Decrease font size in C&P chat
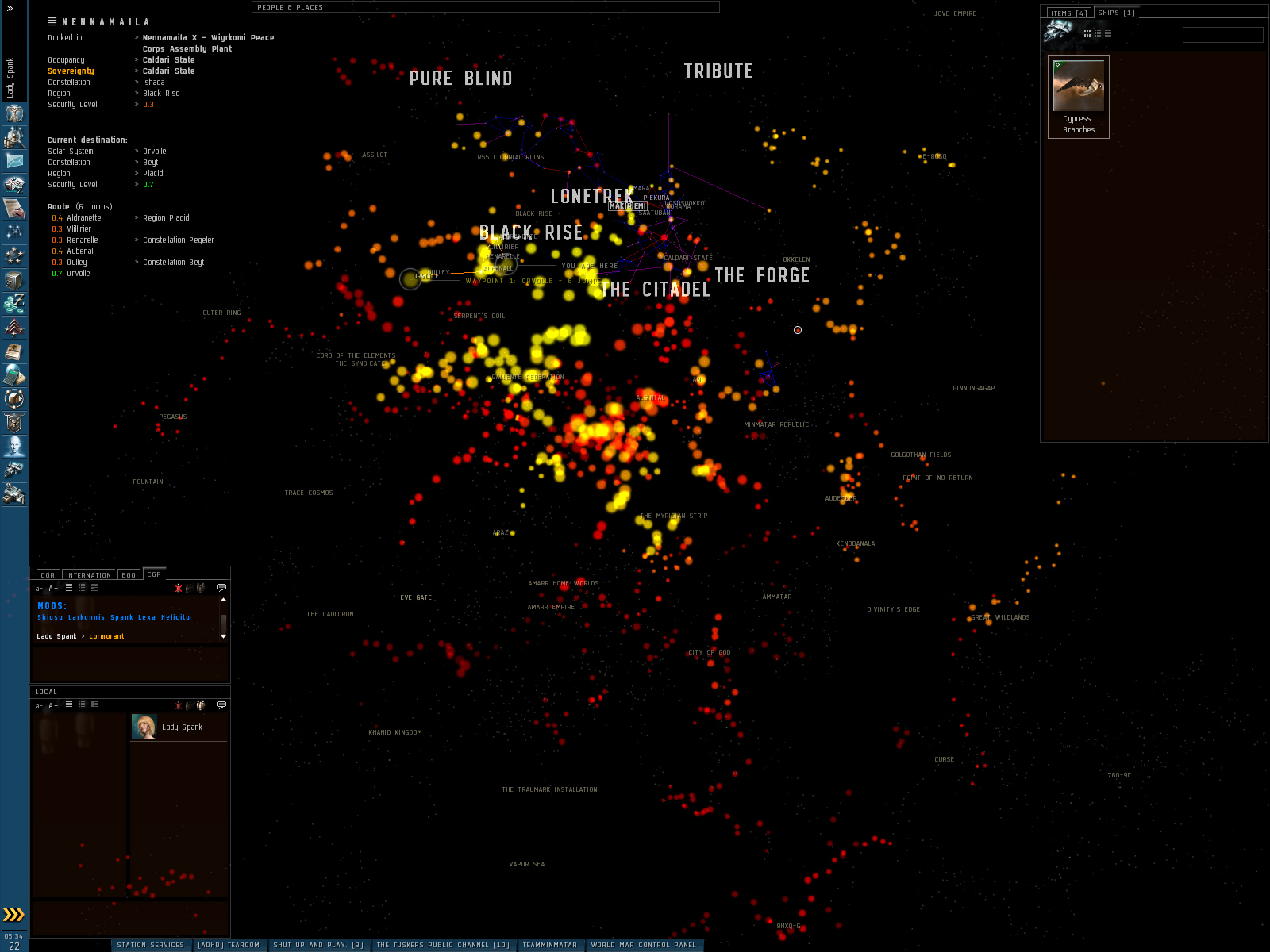The width and height of the screenshot is (1270, 952). click(39, 589)
